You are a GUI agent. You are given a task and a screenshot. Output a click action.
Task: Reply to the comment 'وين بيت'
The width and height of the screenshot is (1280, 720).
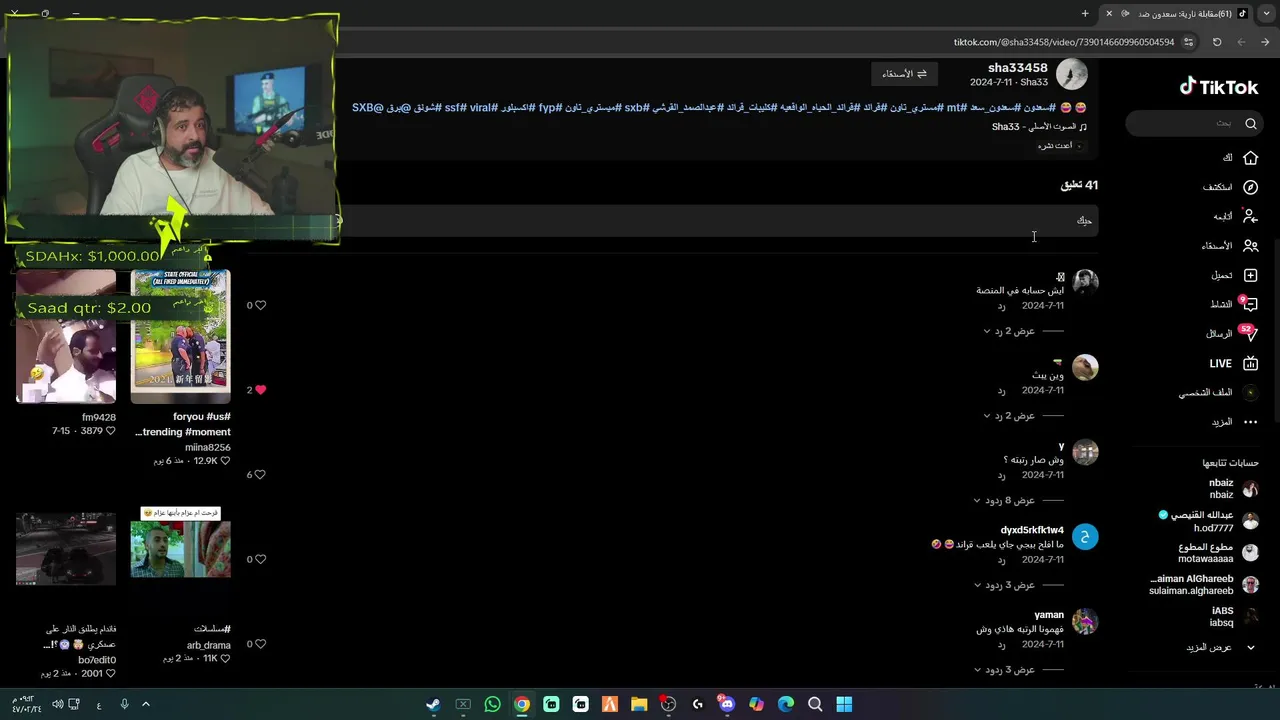1001,390
